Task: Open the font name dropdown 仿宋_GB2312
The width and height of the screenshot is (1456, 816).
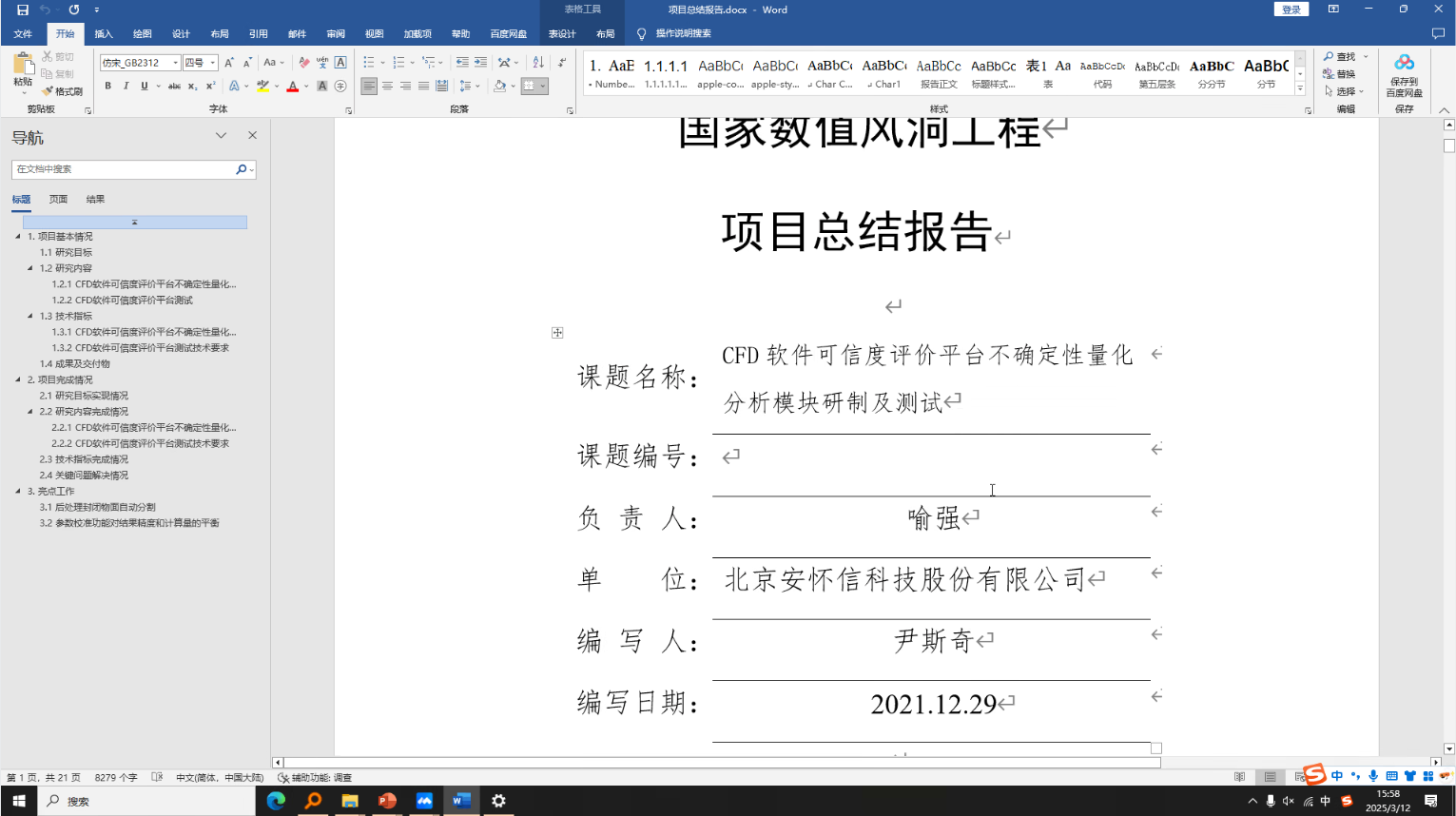Action: (175, 63)
